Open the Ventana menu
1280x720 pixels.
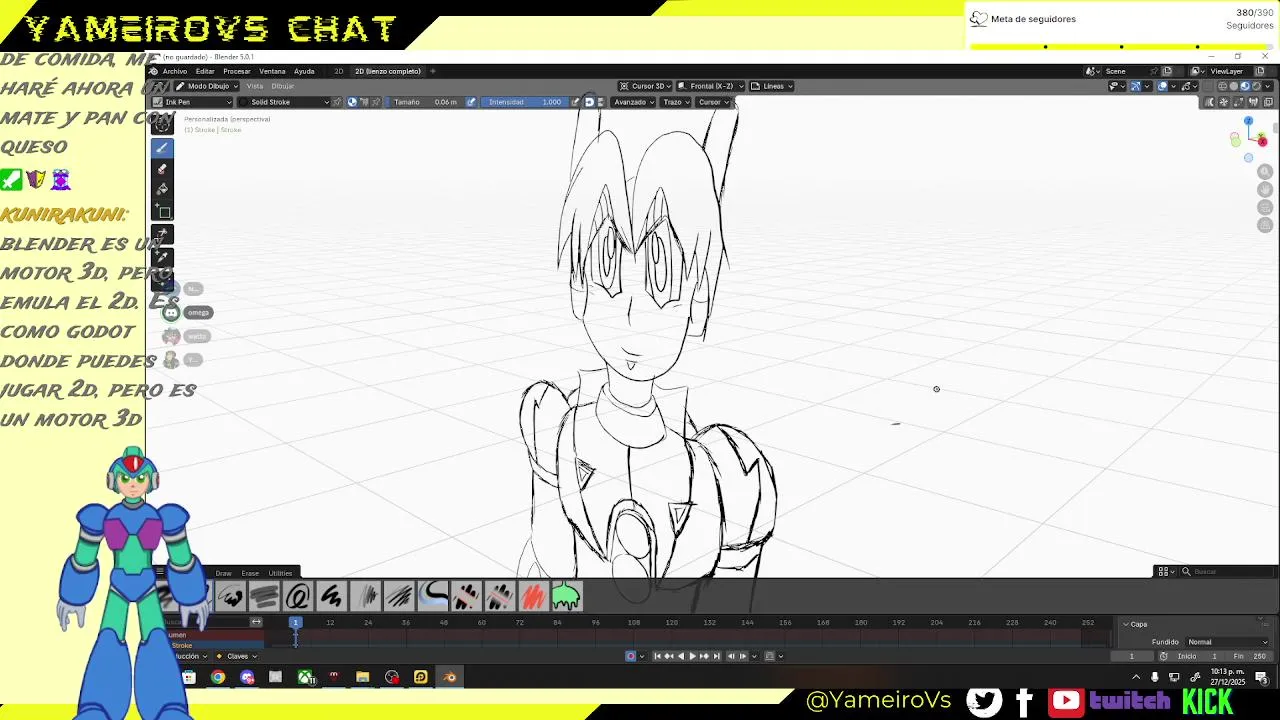coord(272,71)
